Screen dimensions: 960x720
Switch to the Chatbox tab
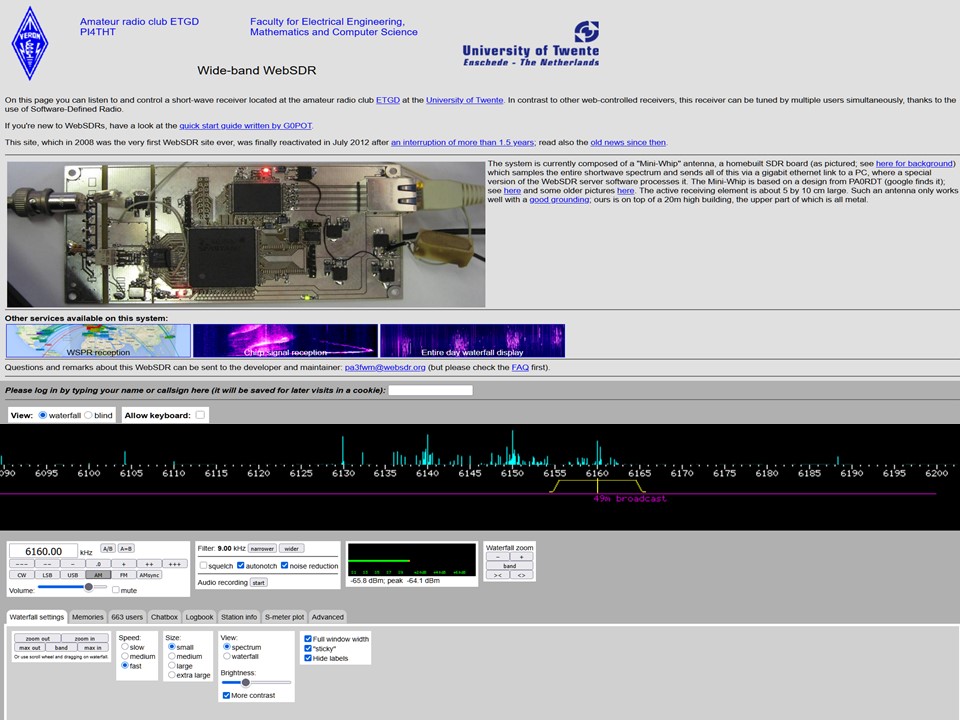pos(164,617)
